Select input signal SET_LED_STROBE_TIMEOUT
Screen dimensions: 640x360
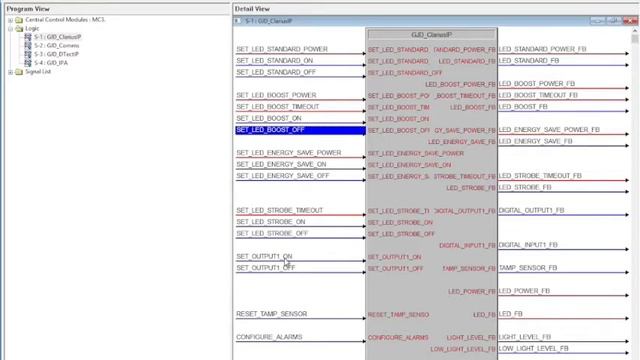point(280,210)
